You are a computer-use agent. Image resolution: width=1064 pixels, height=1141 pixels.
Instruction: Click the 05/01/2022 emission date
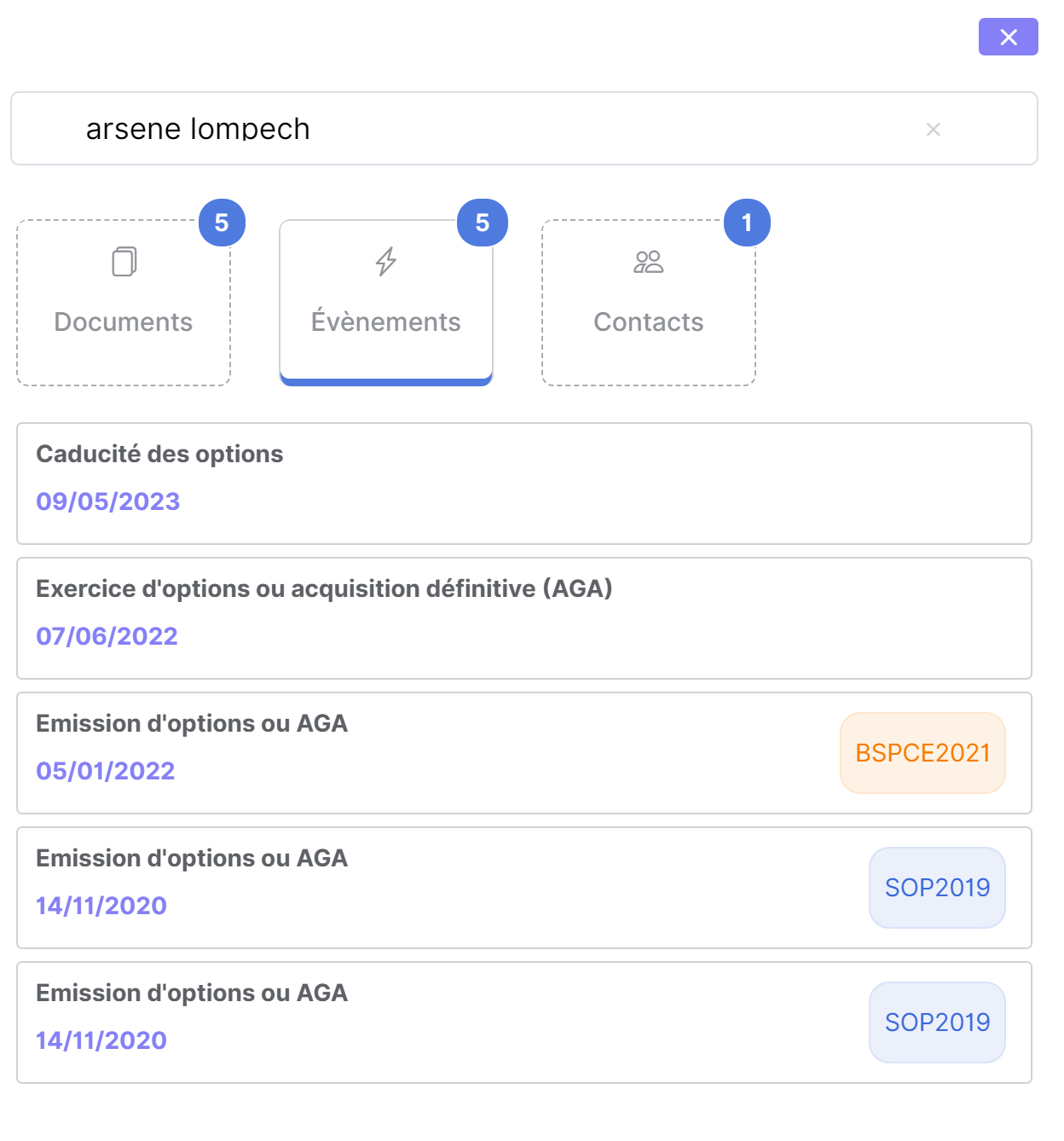point(106,771)
